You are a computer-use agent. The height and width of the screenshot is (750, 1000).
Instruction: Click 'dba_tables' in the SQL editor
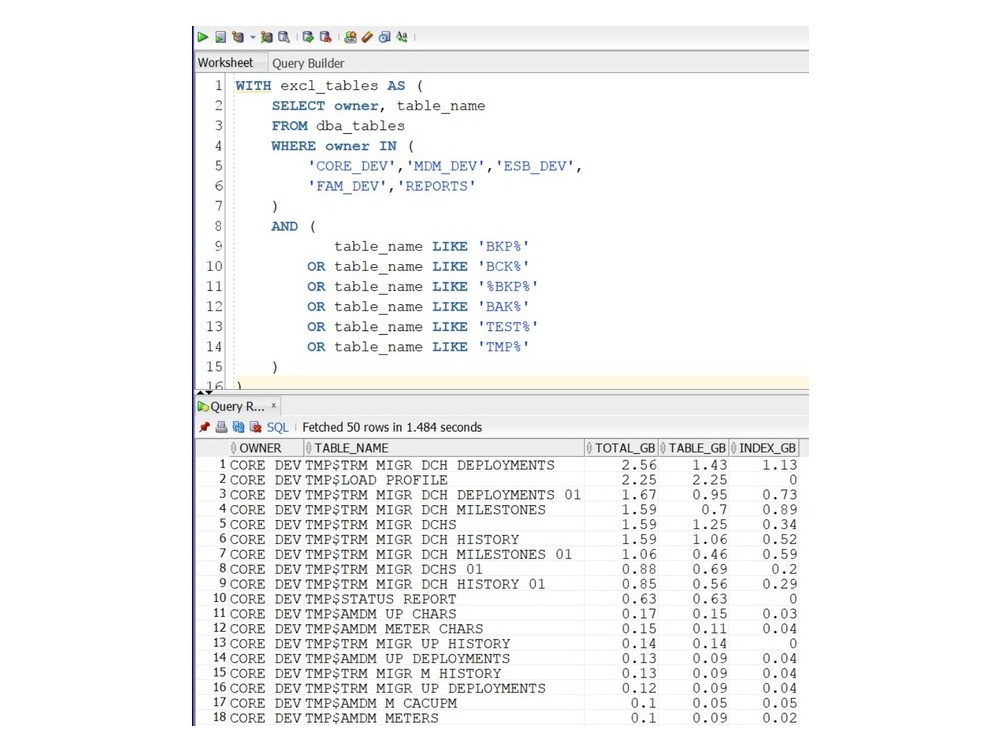360,126
